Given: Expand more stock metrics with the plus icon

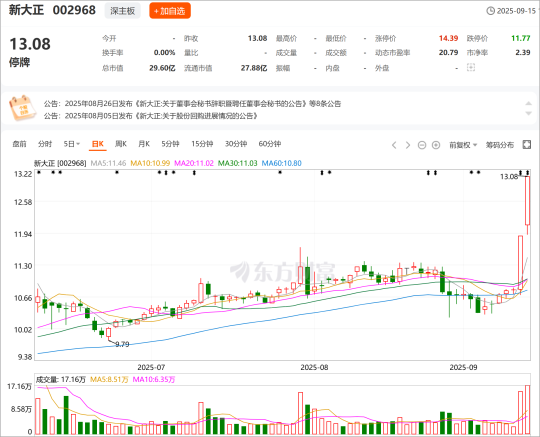Looking at the screenshot, I should click(471, 67).
